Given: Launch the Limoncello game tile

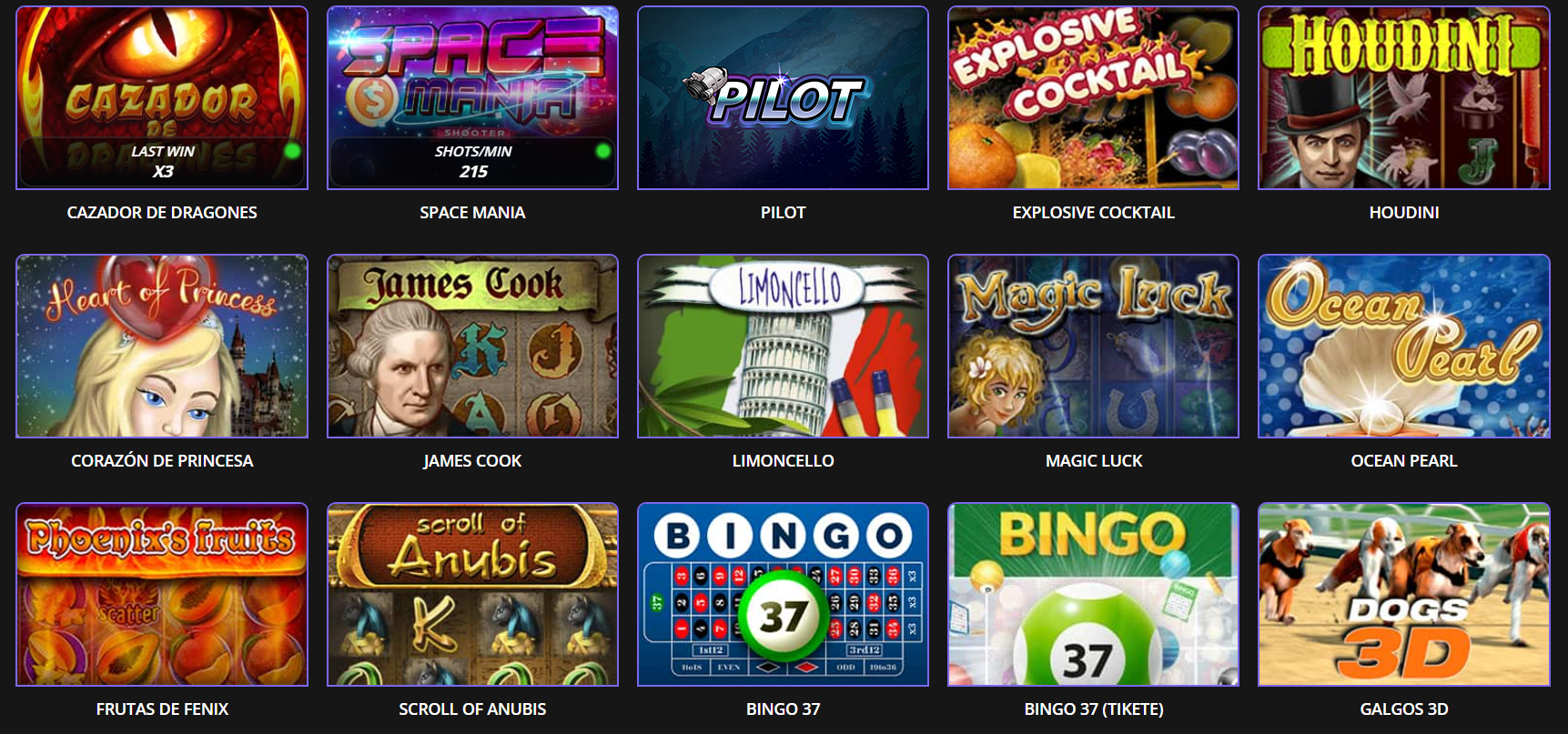Looking at the screenshot, I should 783,346.
